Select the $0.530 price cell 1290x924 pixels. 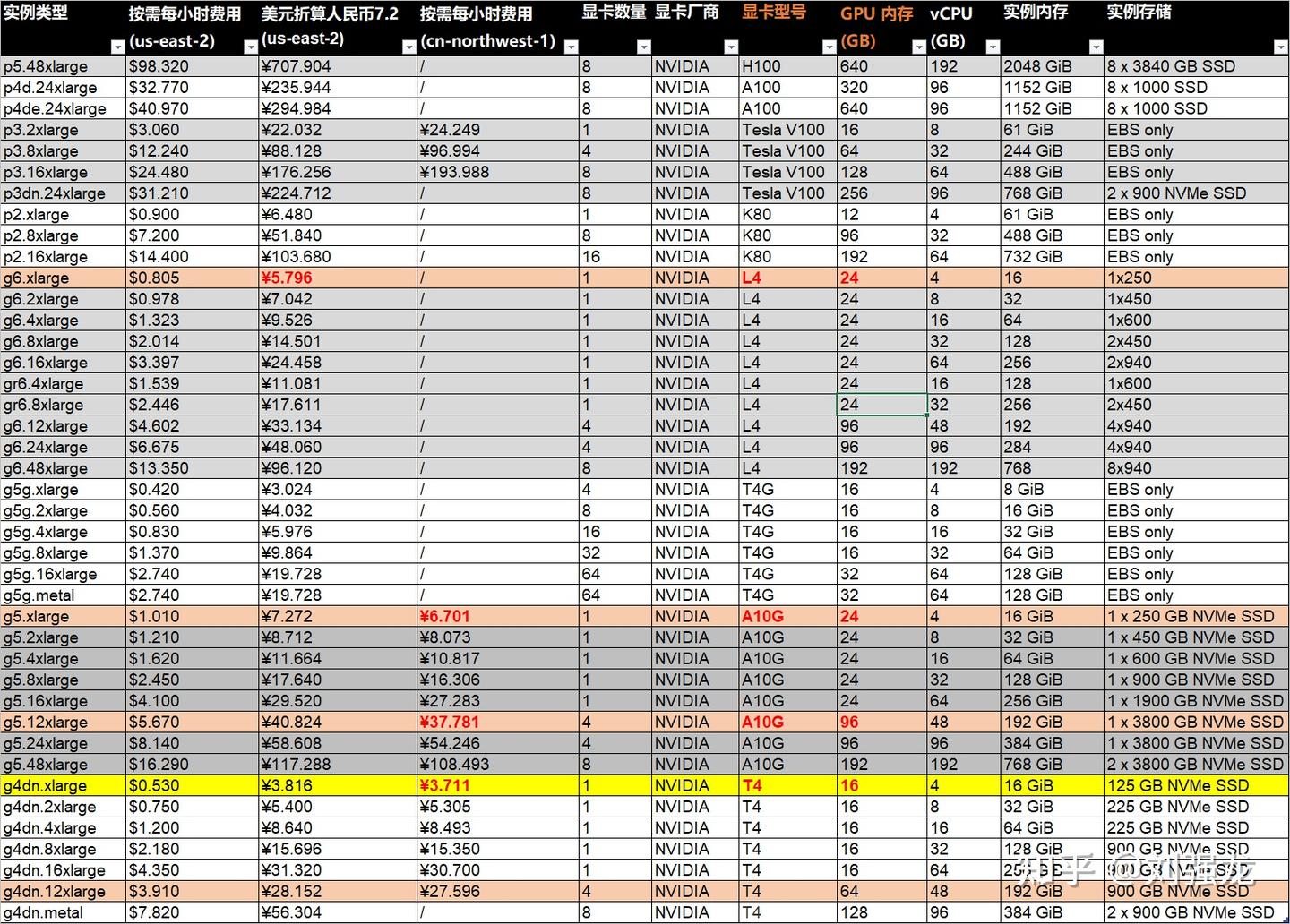click(193, 786)
